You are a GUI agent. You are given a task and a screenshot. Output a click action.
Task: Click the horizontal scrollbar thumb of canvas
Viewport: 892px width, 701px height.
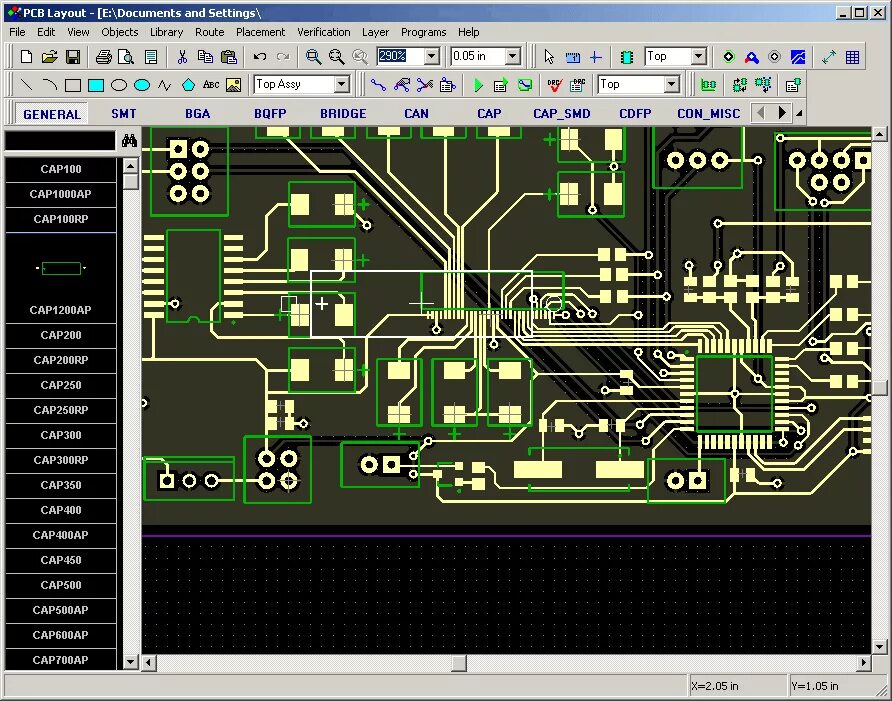pos(459,663)
